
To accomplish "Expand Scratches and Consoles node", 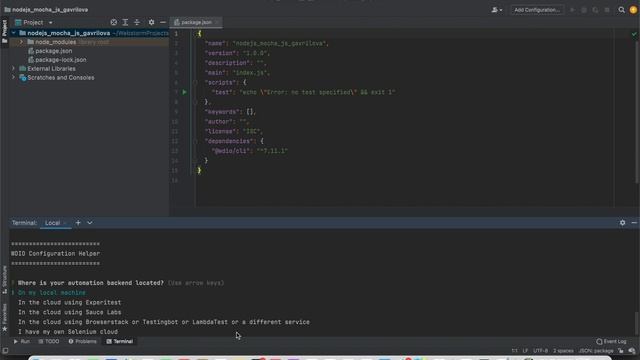I will [13, 78].
